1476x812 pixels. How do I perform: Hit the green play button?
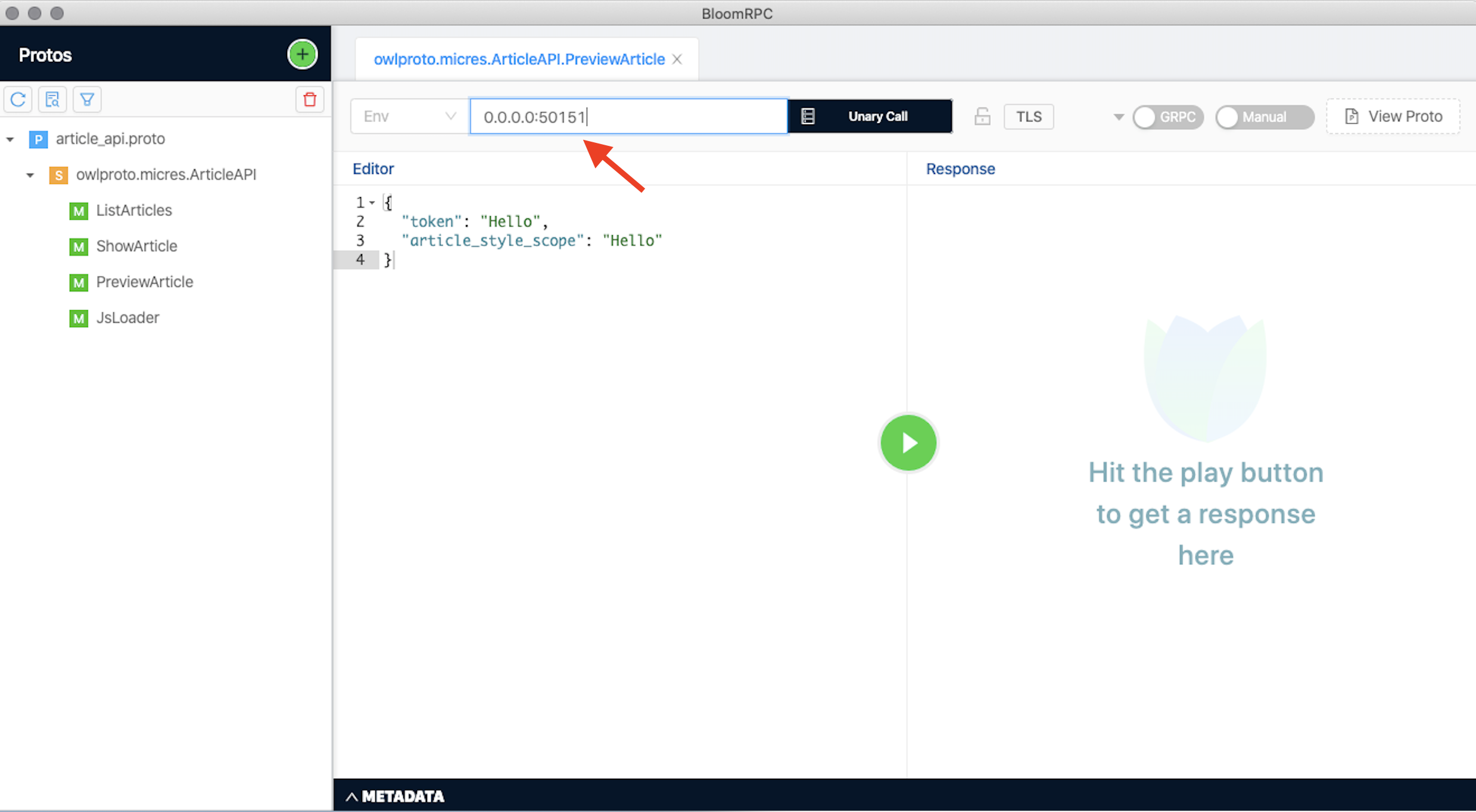908,442
